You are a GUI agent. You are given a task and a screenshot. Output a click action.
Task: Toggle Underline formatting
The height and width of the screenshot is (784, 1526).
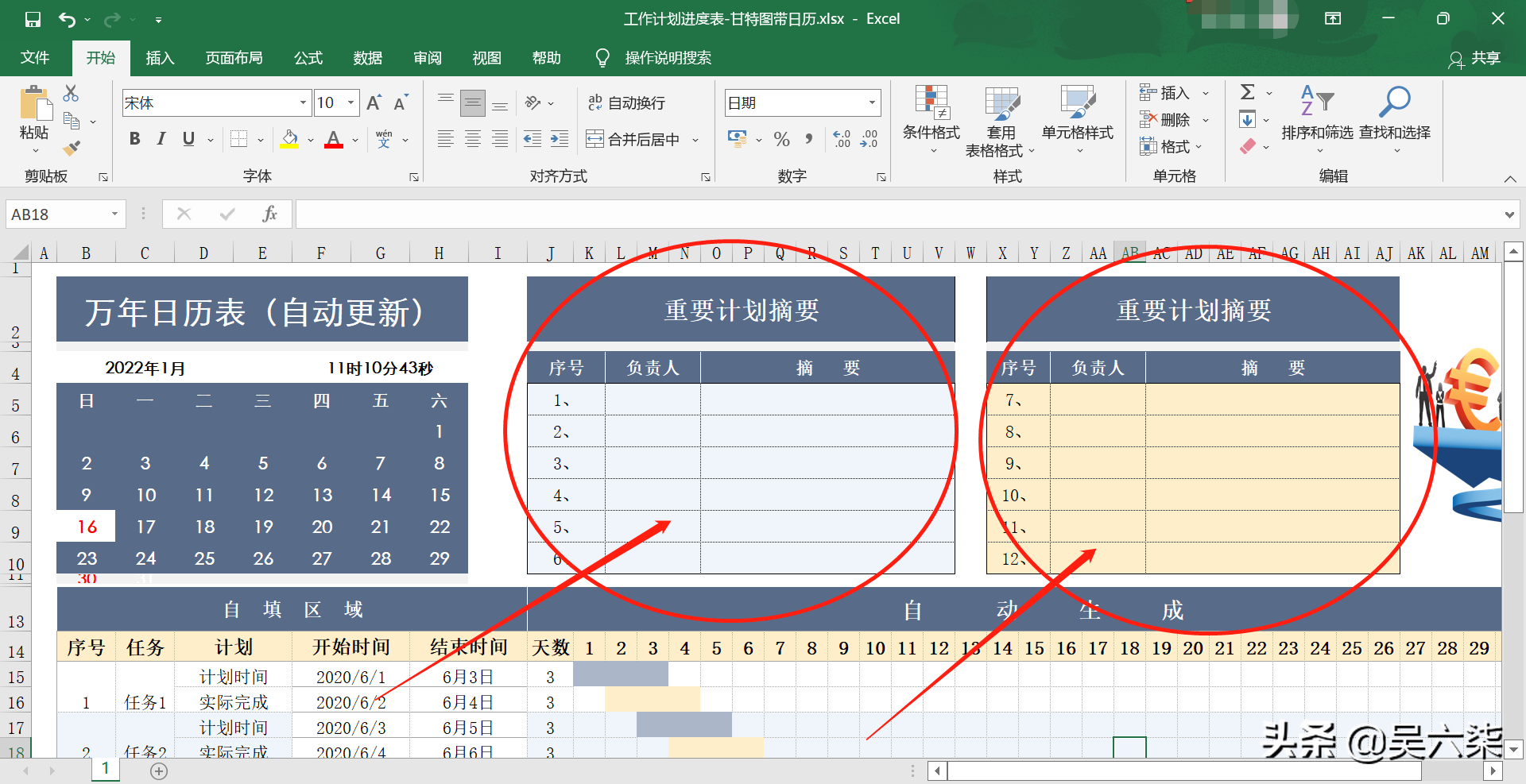pos(188,139)
